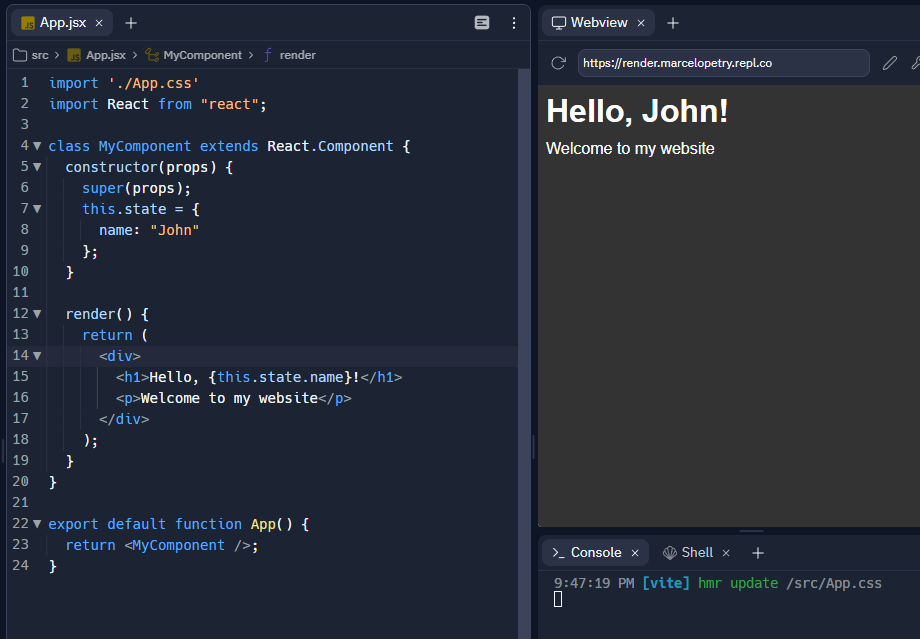Viewport: 920px width, 639px height.
Task: Click the Shell tab's shell icon
Action: click(670, 553)
